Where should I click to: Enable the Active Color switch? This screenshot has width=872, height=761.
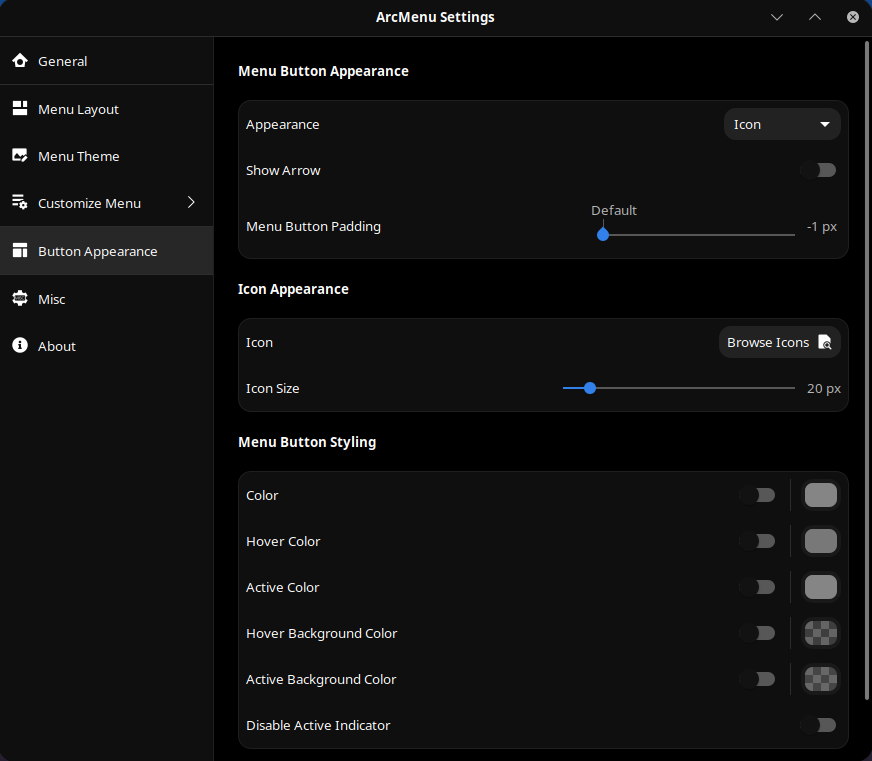coord(757,587)
